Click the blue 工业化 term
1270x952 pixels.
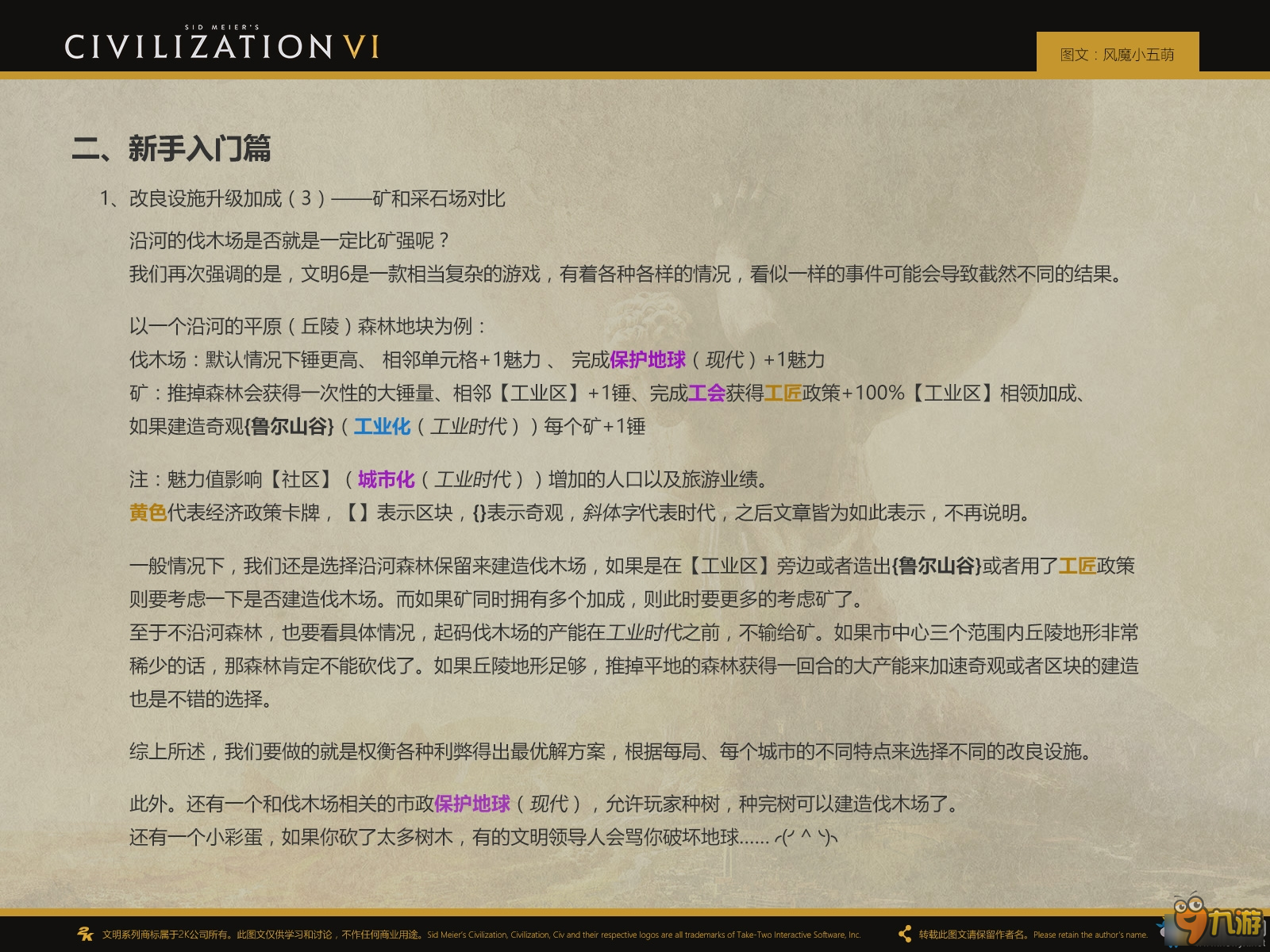[x=382, y=426]
